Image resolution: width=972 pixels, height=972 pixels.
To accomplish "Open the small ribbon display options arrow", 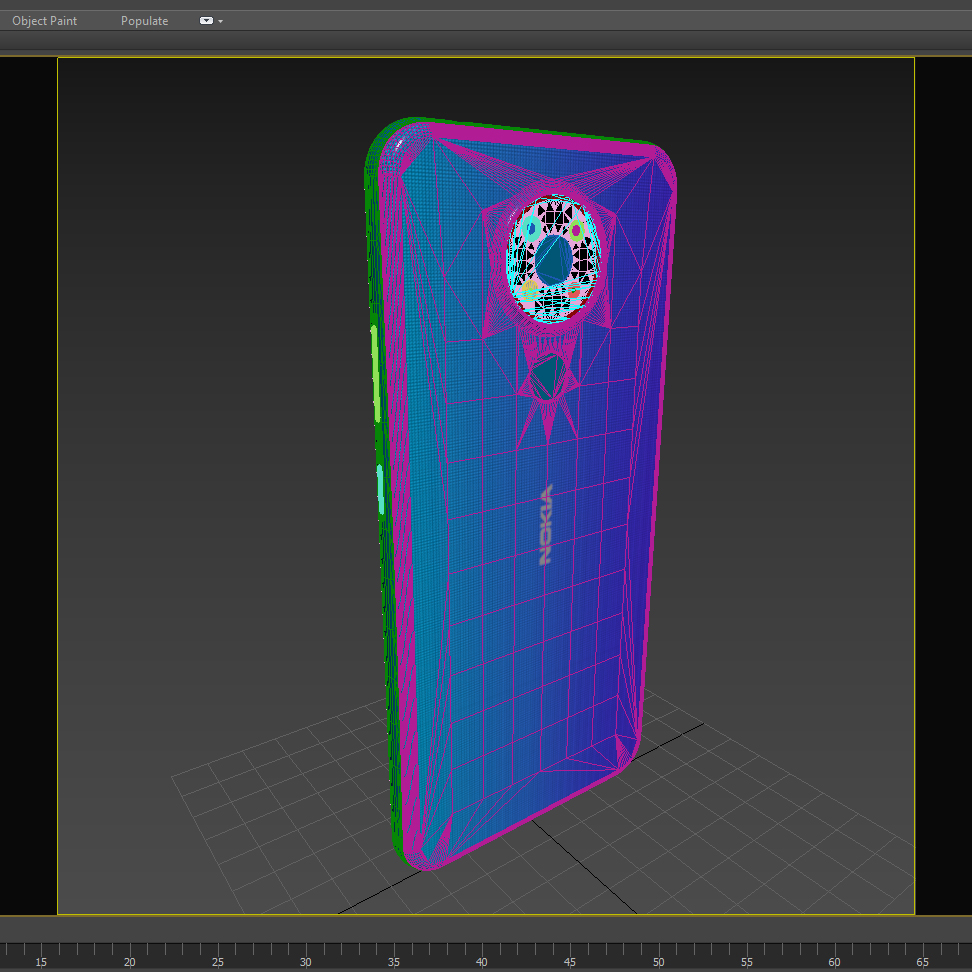I will click(x=221, y=22).
